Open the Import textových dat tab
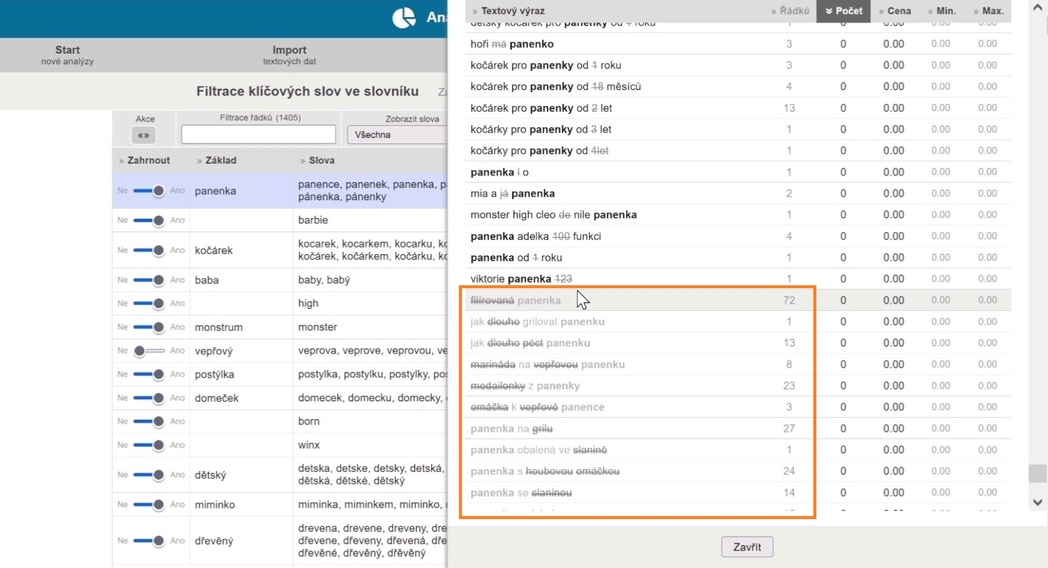This screenshot has height=568, width=1048. [x=289, y=55]
